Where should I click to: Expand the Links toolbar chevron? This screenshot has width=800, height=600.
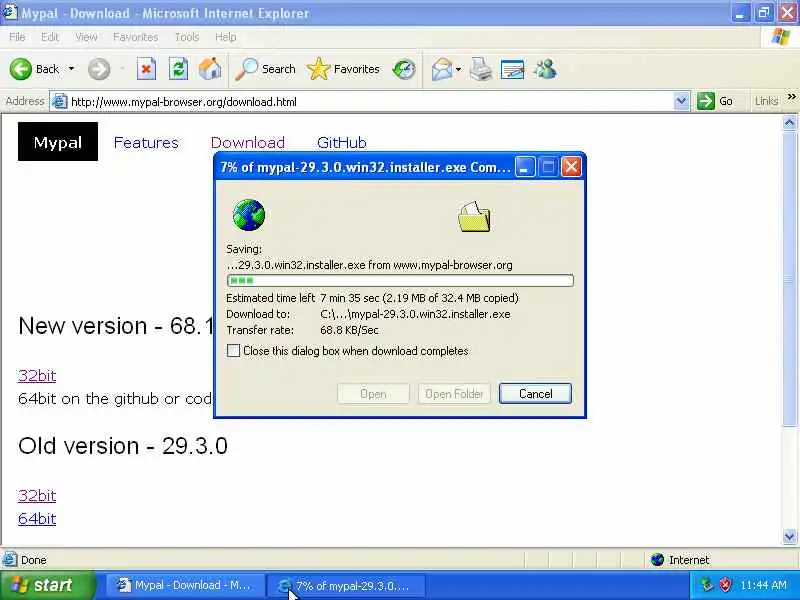point(791,97)
